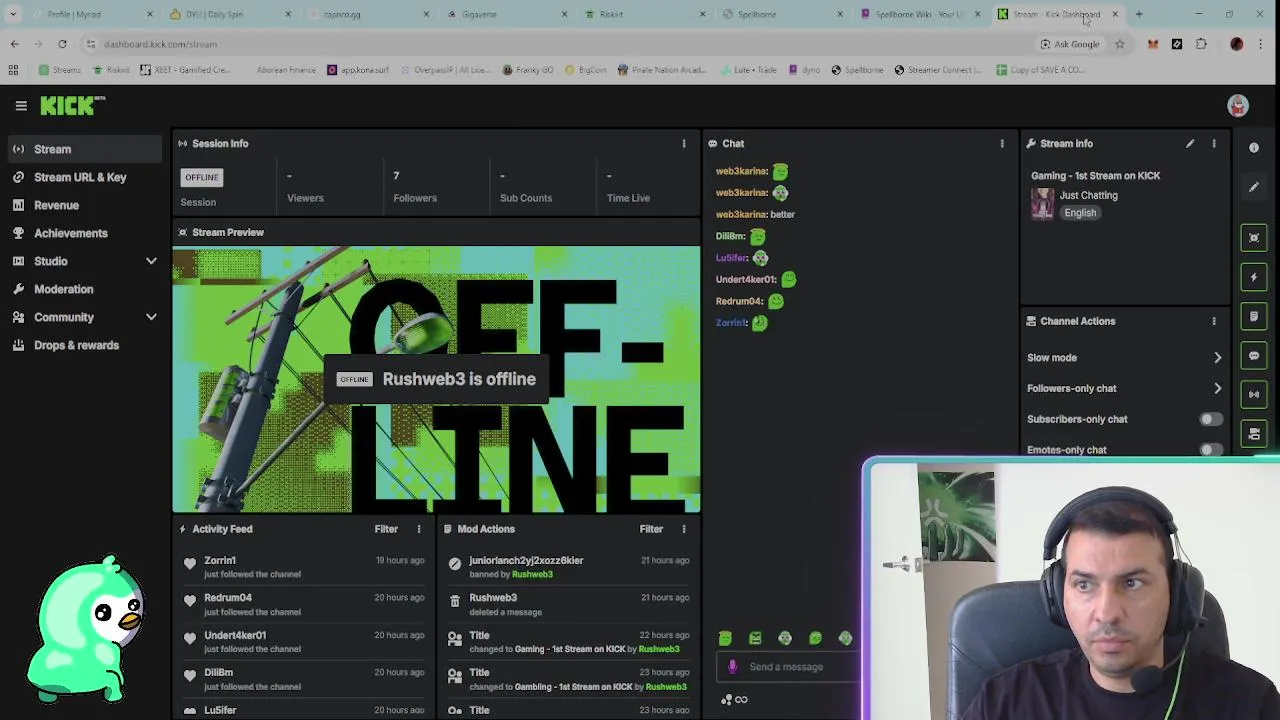Viewport: 1280px width, 720px height.
Task: Click the document icon in the right rail
Action: [1254, 316]
